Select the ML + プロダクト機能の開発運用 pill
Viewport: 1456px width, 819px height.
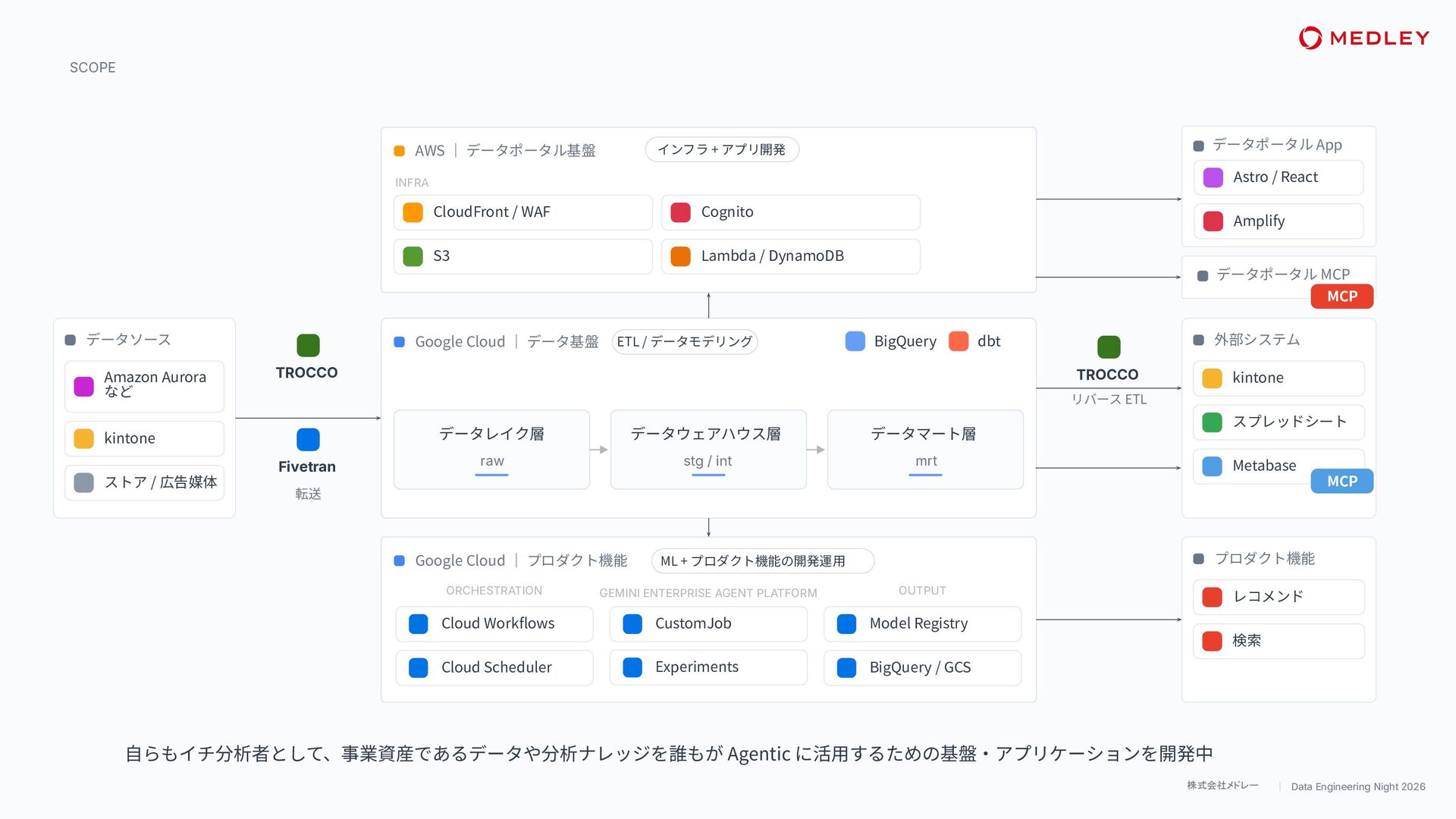tap(763, 561)
